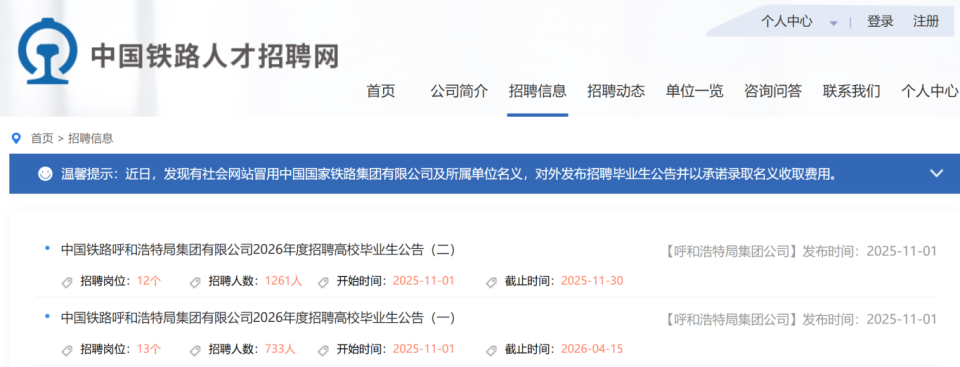Click 开始时间 2025-11-01 value in announcement (一)

point(424,349)
